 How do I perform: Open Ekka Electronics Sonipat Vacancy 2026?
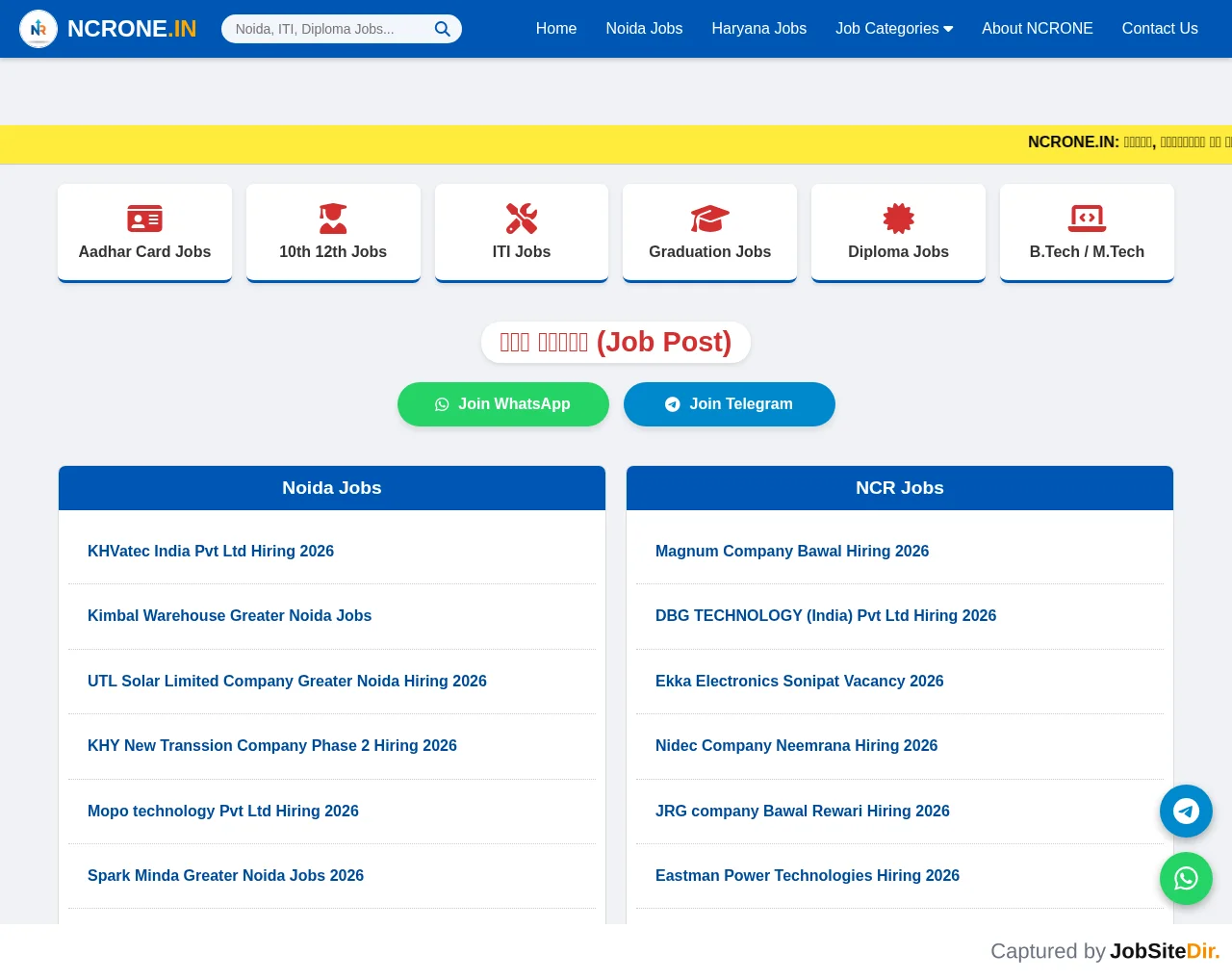pyautogui.click(x=799, y=682)
